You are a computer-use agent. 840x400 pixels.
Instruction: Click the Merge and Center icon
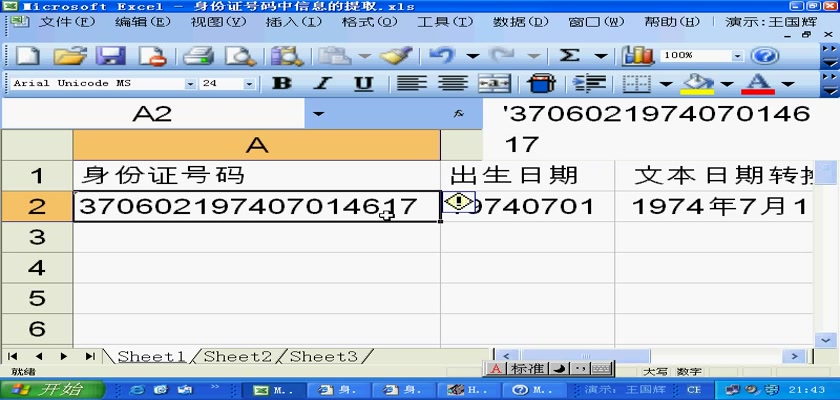tap(497, 84)
